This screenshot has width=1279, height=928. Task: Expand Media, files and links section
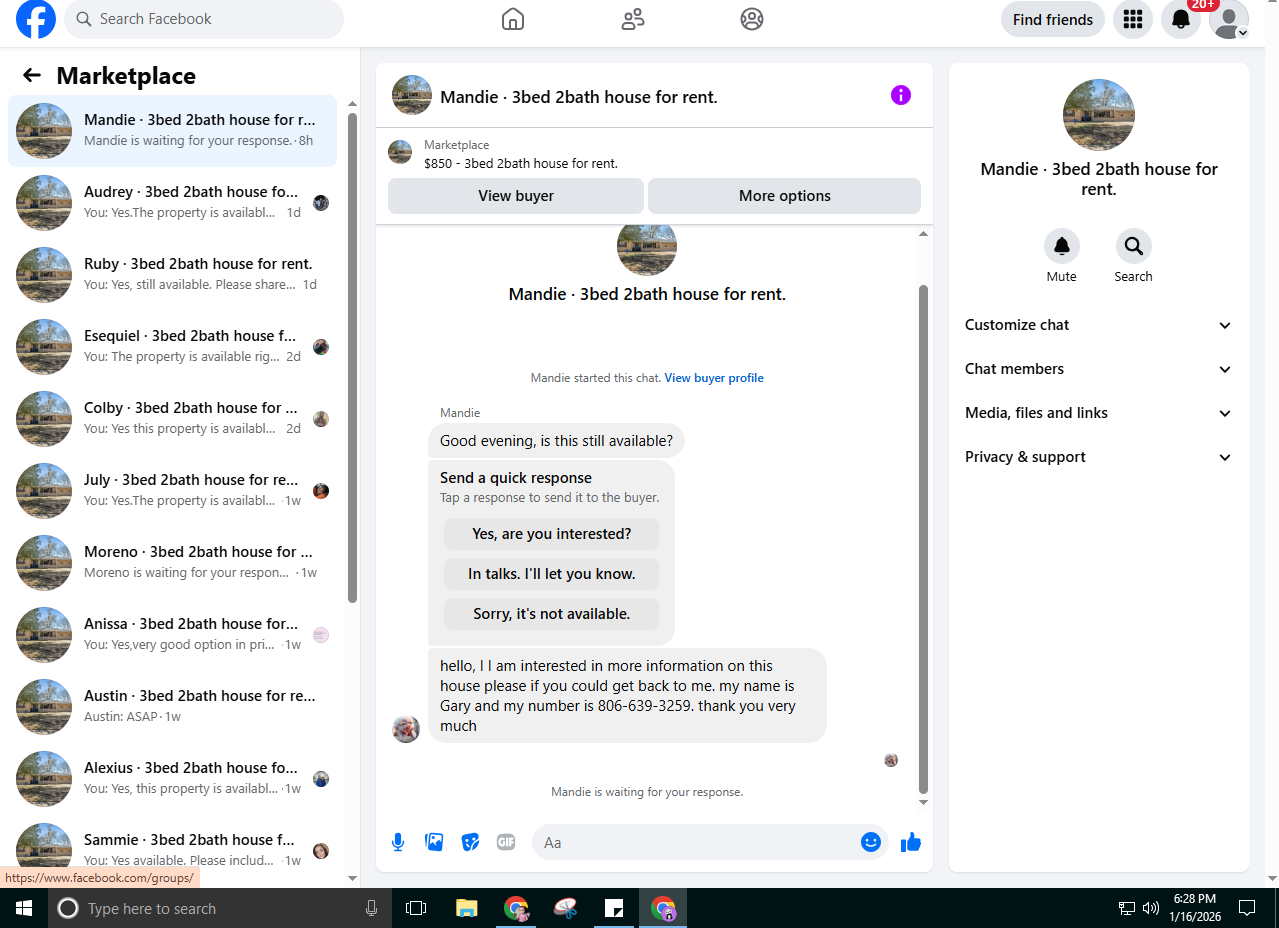point(1099,413)
